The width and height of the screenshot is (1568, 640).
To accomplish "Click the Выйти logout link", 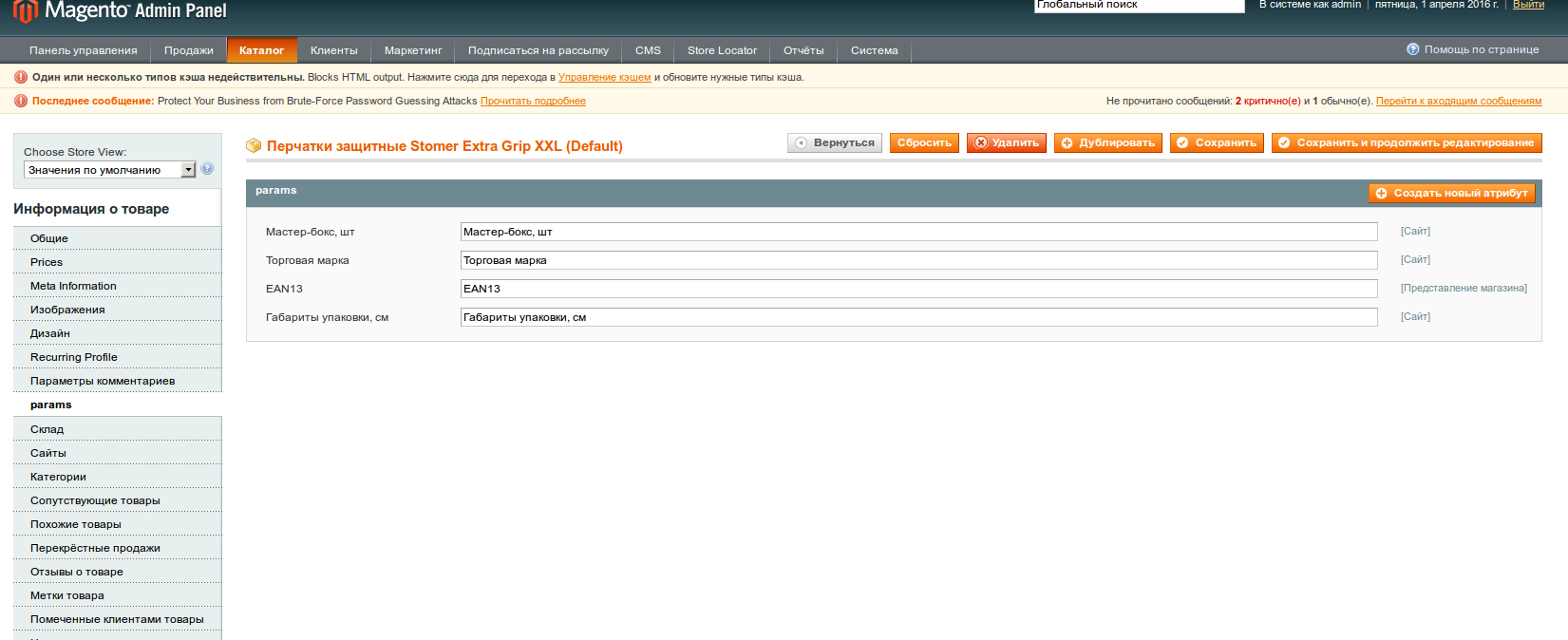I will (x=1528, y=5).
